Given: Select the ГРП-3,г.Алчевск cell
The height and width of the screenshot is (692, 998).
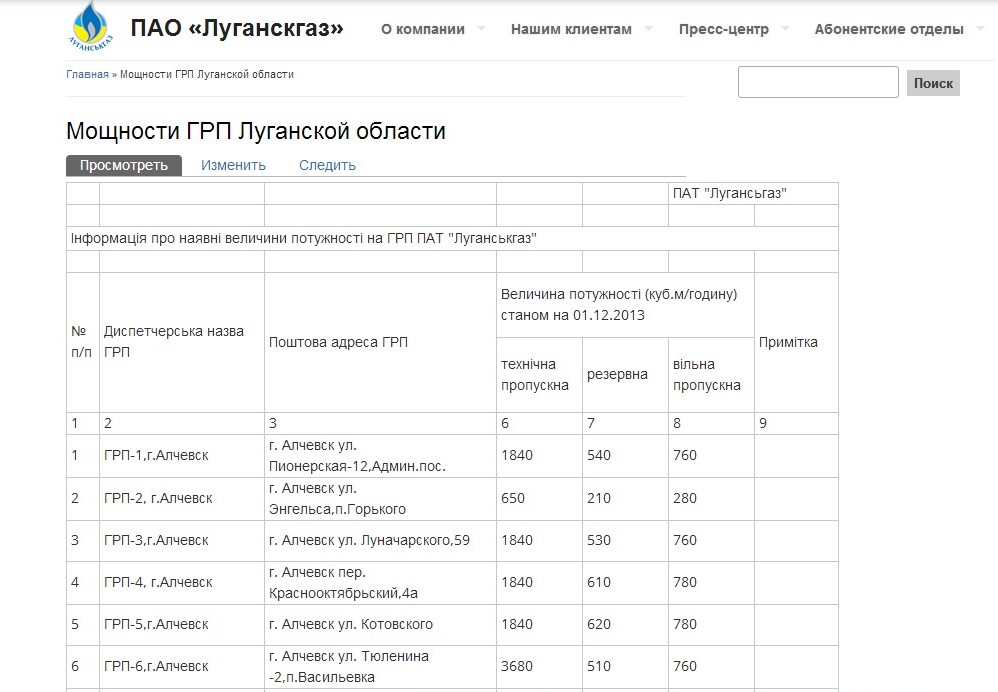Looking at the screenshot, I should pos(181,540).
